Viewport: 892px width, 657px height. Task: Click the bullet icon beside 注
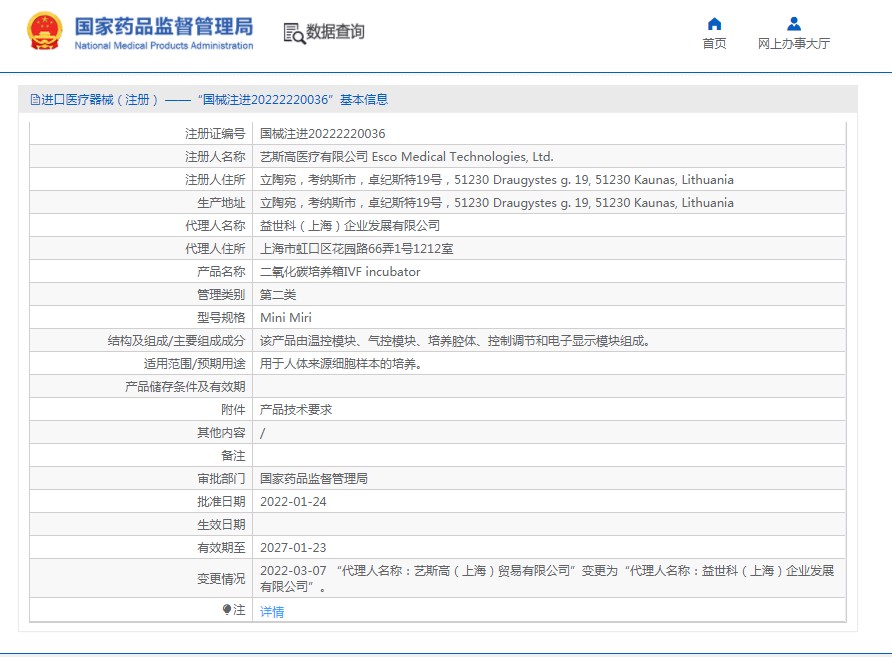tap(227, 610)
